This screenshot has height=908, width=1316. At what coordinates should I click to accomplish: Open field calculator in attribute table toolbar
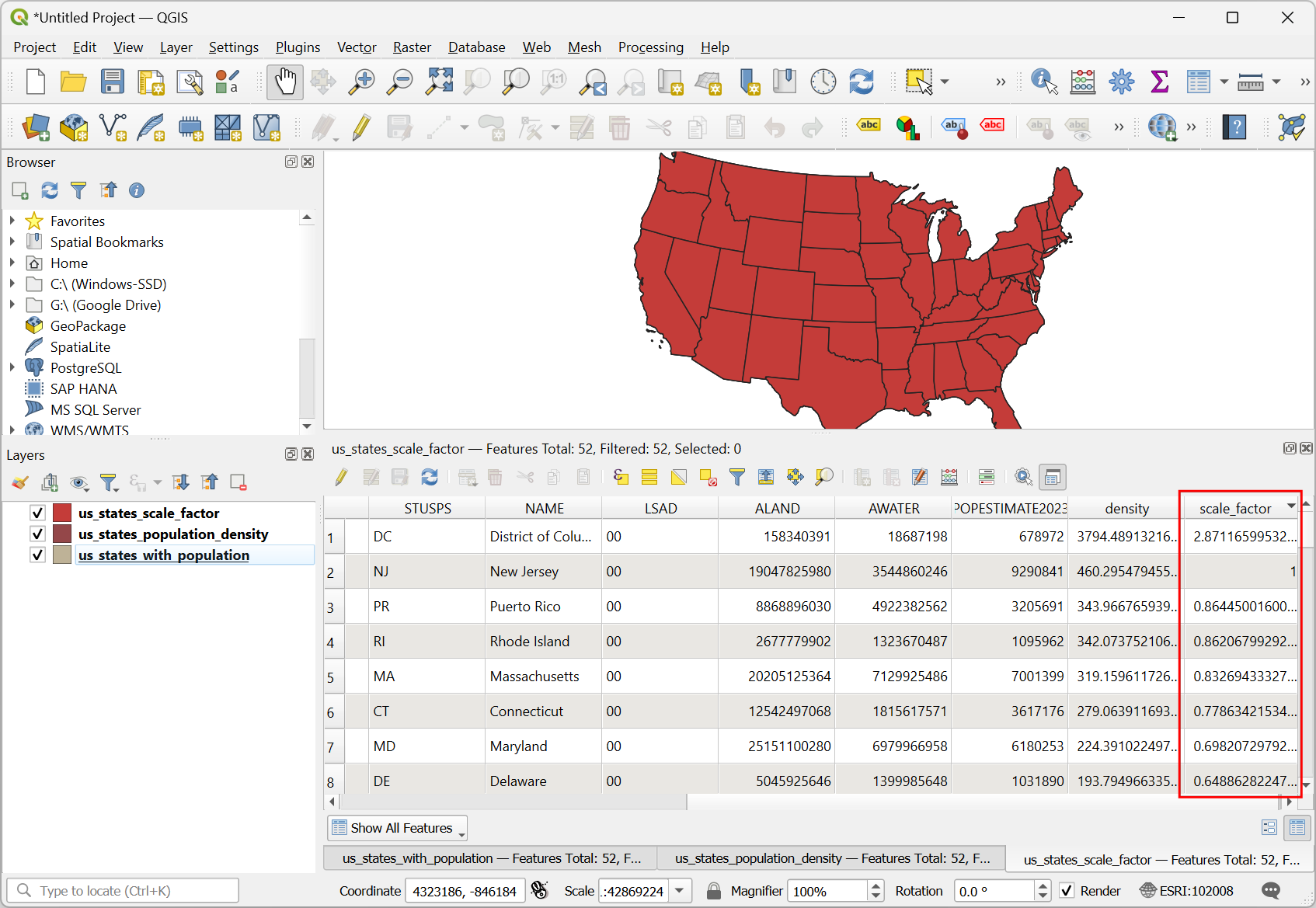[x=949, y=477]
